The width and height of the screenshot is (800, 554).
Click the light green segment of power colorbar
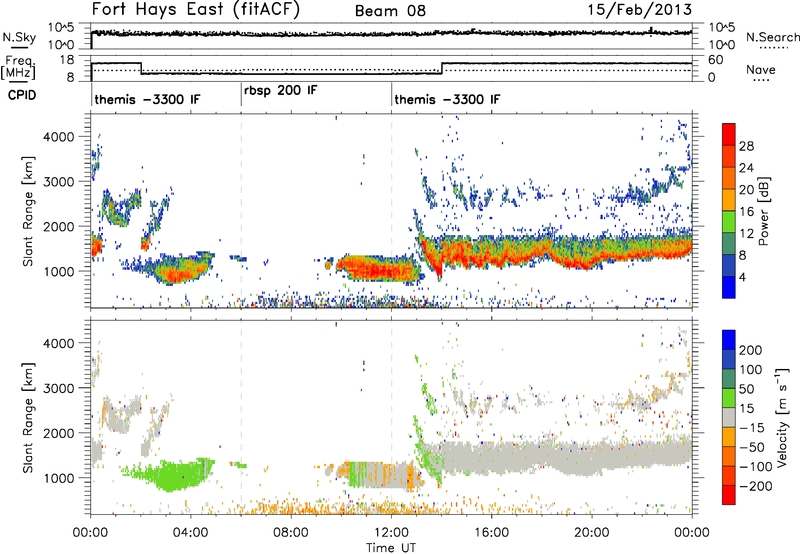729,221
